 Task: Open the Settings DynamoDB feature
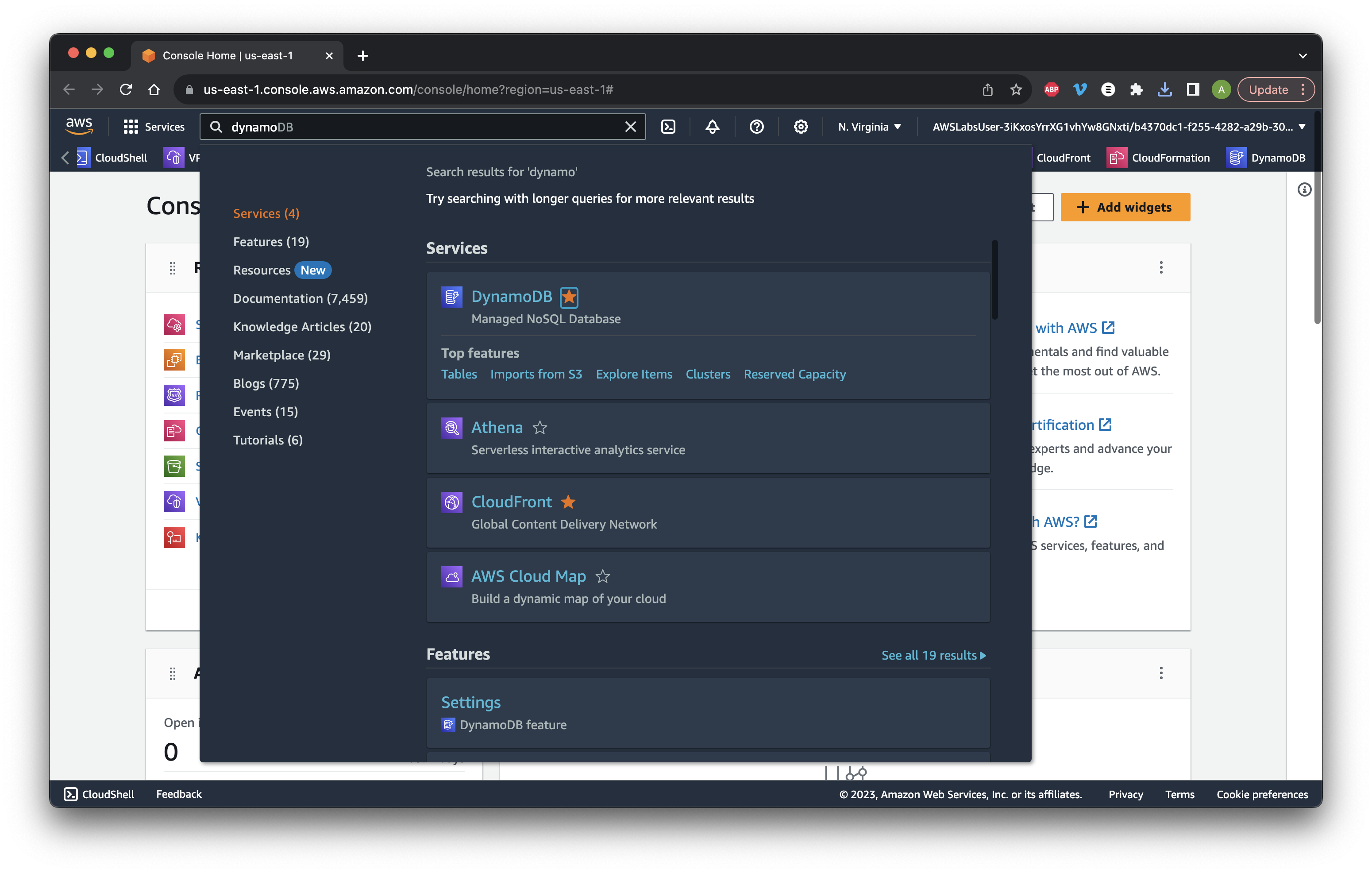click(470, 702)
